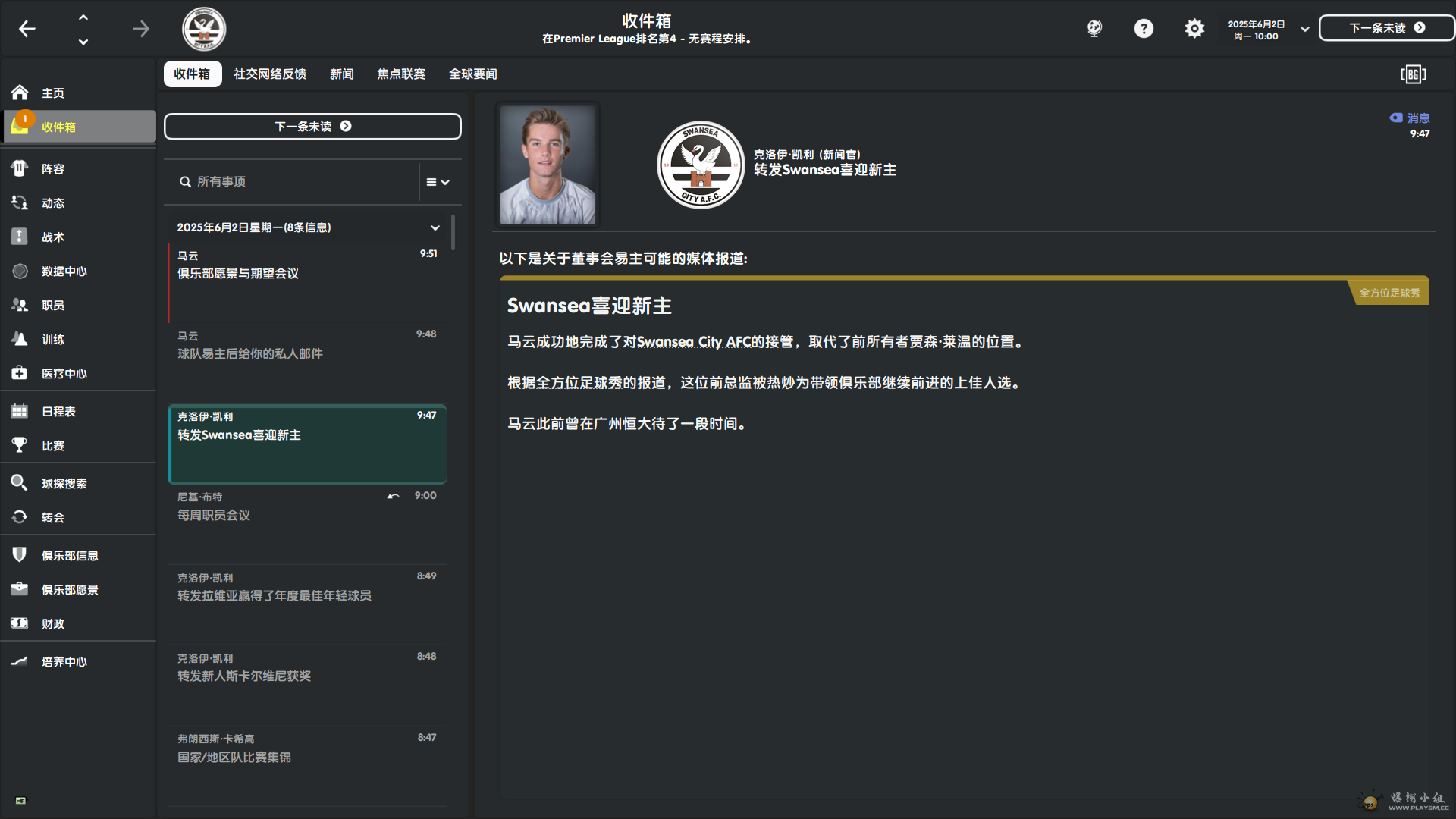The width and height of the screenshot is (1456, 819).
Task: Open message 俱乐部愿景与期望会议
Action: click(306, 282)
